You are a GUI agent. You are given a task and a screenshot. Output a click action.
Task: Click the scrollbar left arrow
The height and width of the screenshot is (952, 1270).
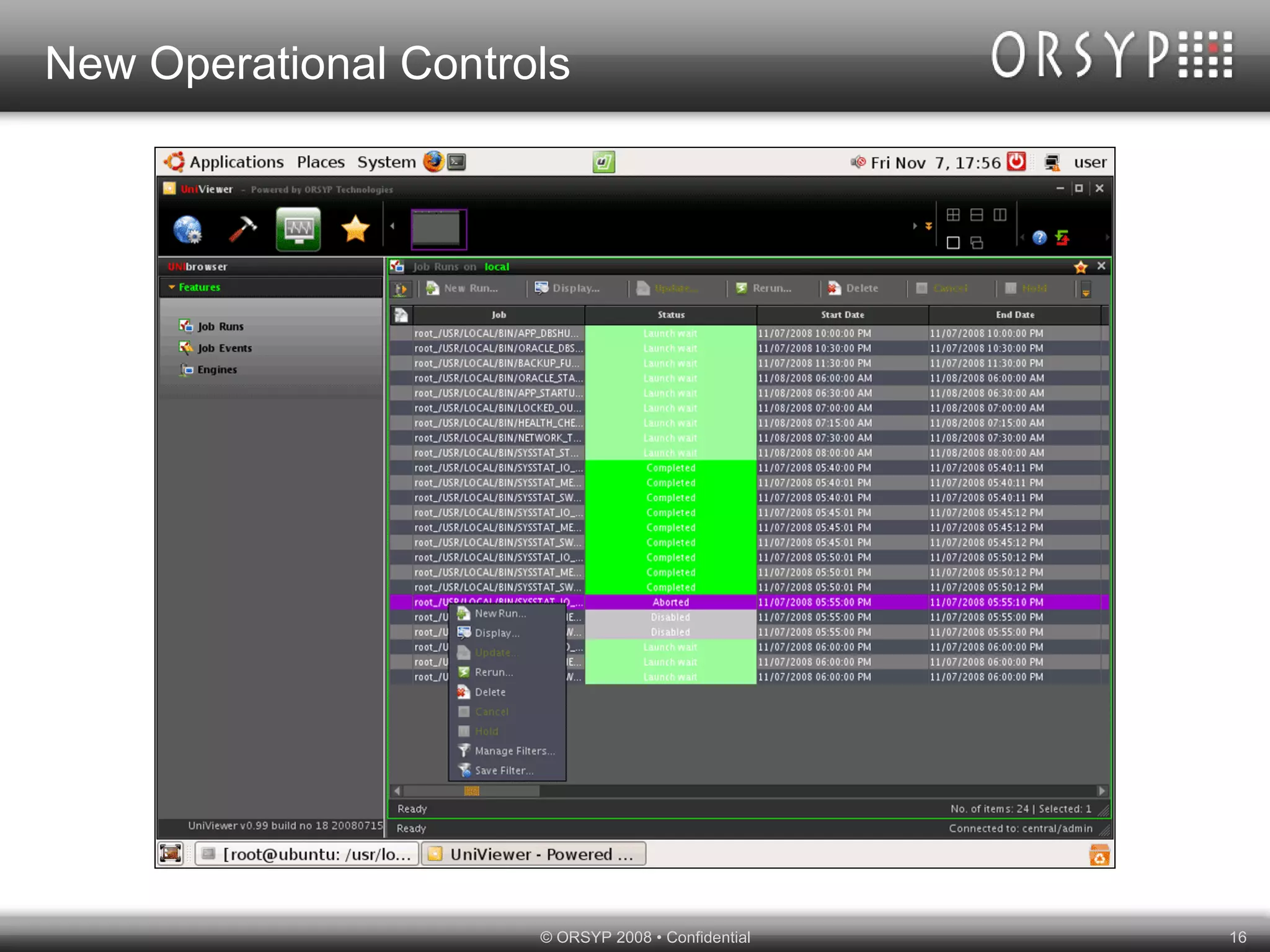point(397,791)
